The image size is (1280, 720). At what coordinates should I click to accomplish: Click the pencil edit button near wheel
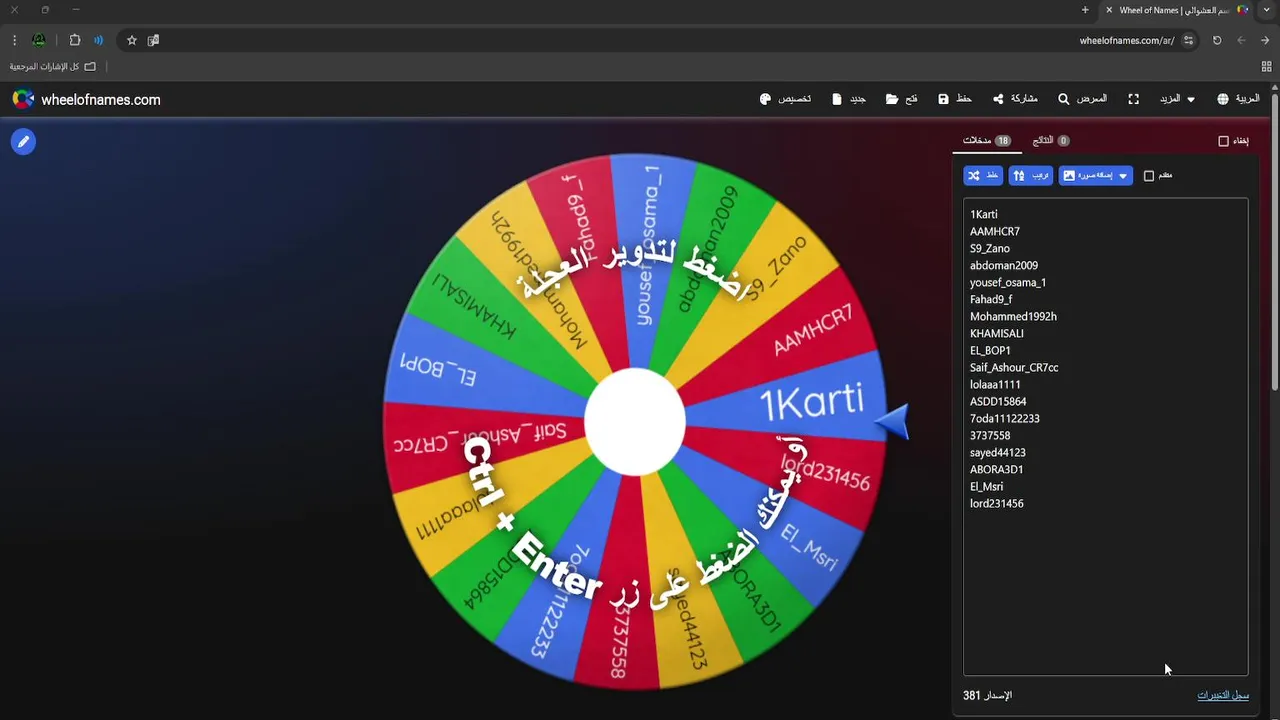pyautogui.click(x=23, y=142)
